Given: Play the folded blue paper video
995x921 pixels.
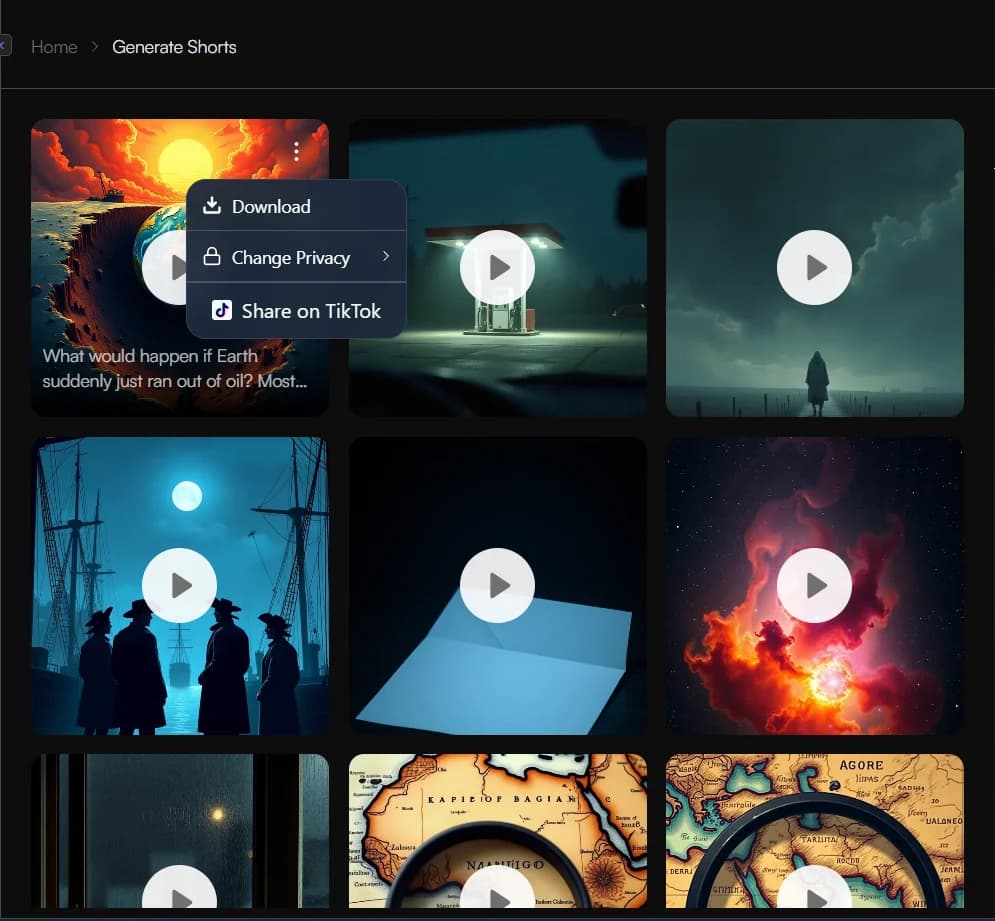Looking at the screenshot, I should [497, 585].
